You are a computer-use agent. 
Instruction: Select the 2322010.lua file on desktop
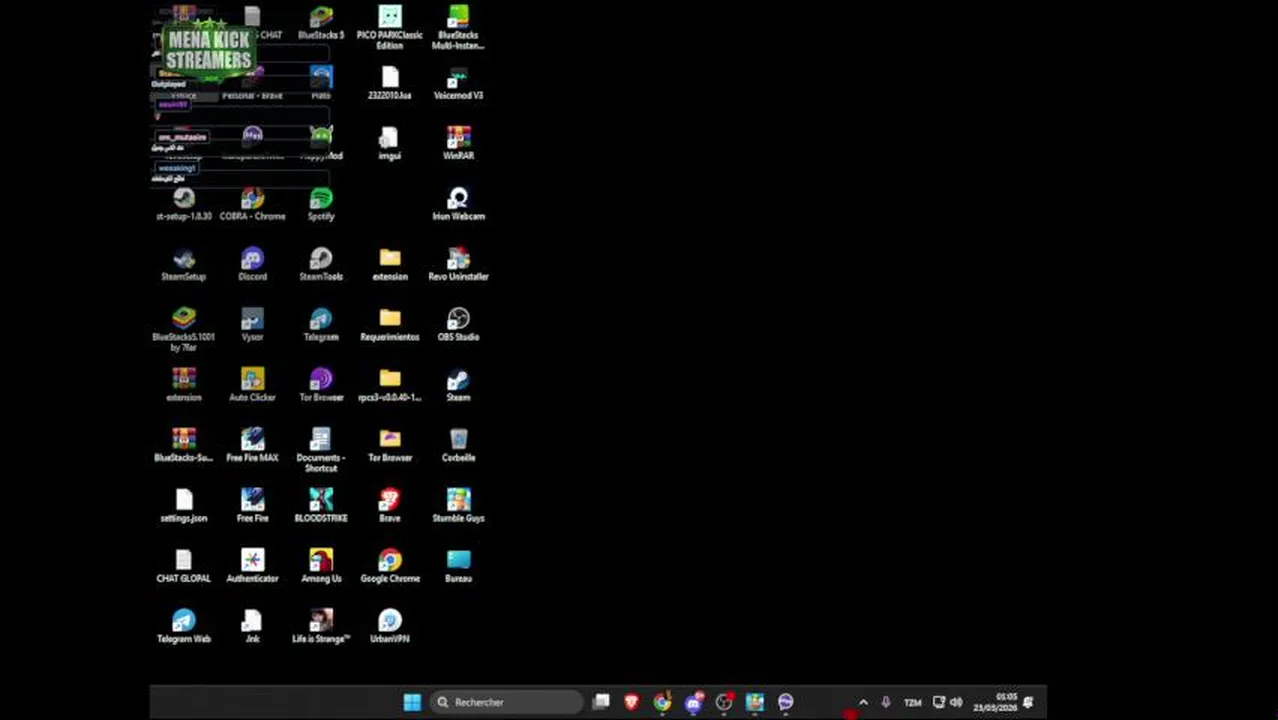click(x=390, y=83)
